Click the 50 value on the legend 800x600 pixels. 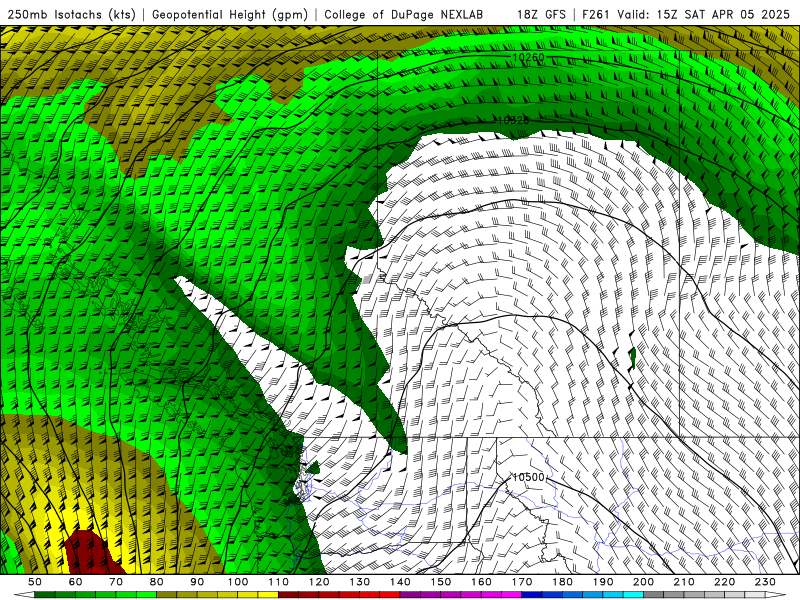[x=35, y=582]
